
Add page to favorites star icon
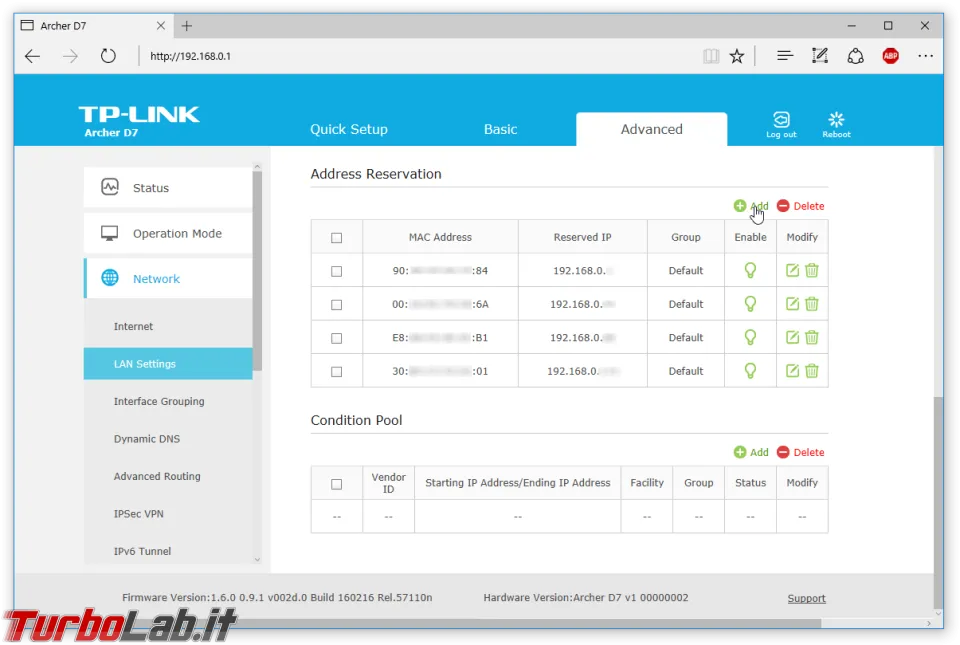click(x=737, y=56)
